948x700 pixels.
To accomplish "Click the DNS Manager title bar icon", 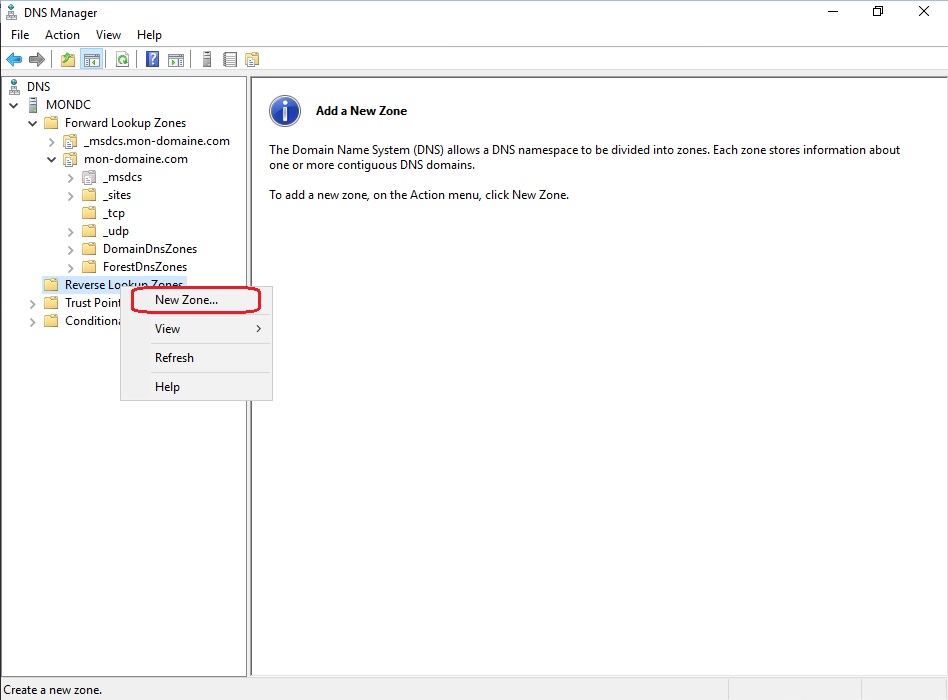I will (11, 12).
